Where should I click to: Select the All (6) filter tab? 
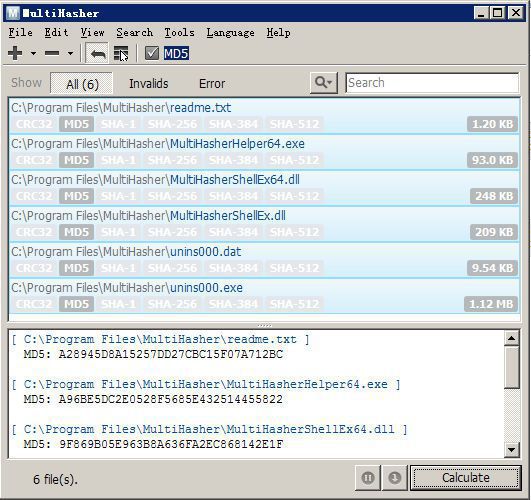coord(82,83)
